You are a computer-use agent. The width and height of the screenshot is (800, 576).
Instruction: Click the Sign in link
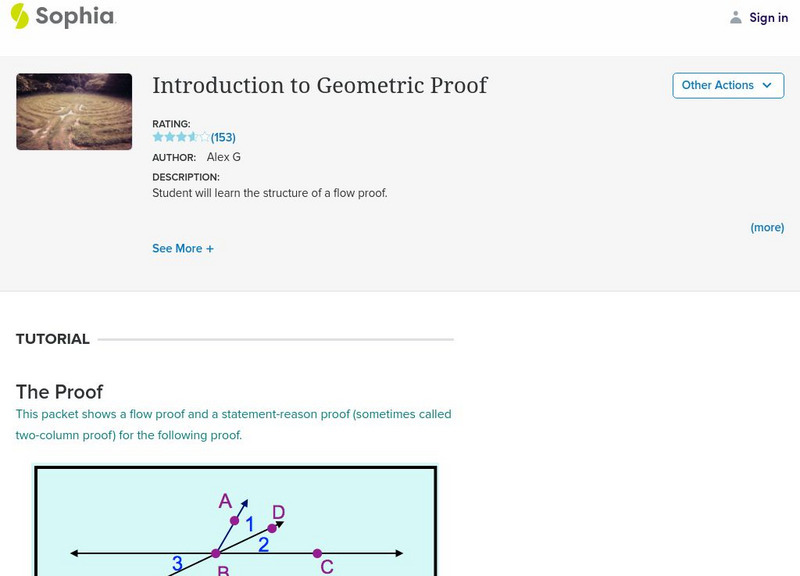coord(768,17)
